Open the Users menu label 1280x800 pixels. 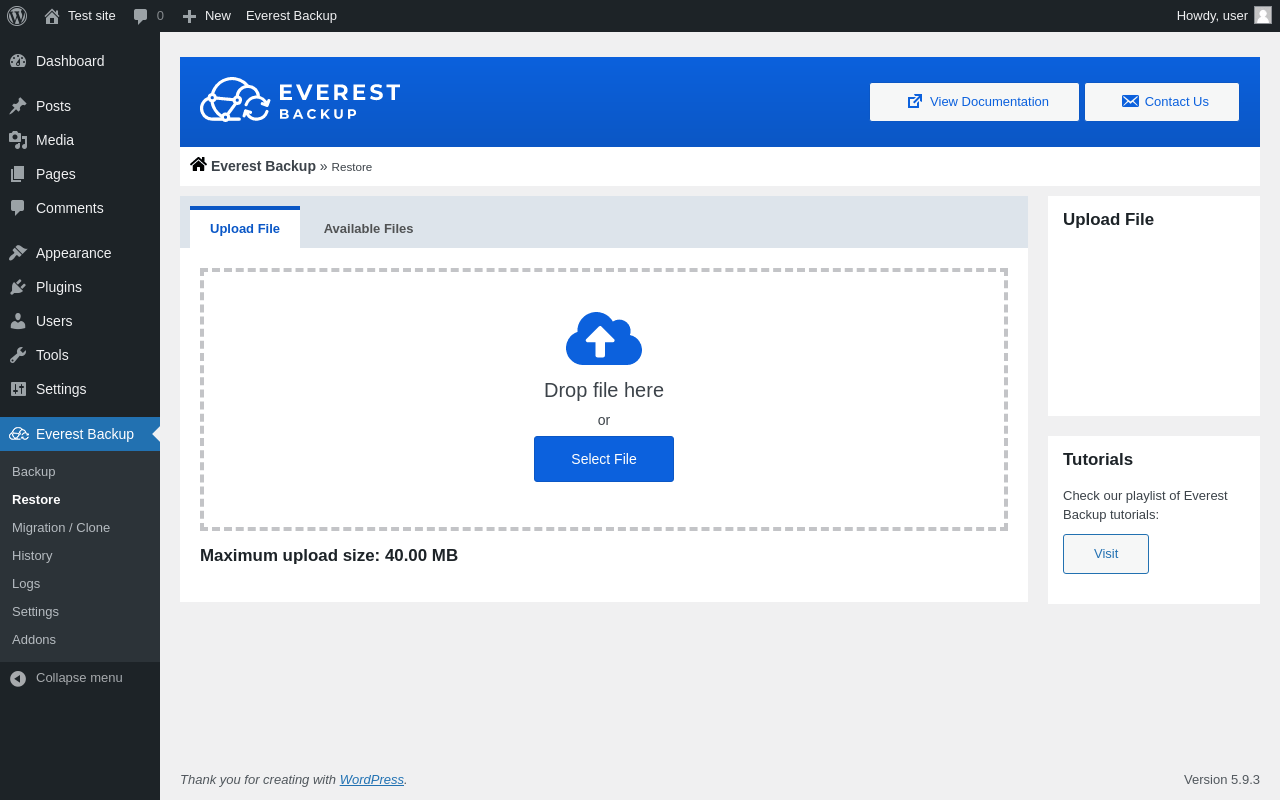[x=54, y=321]
